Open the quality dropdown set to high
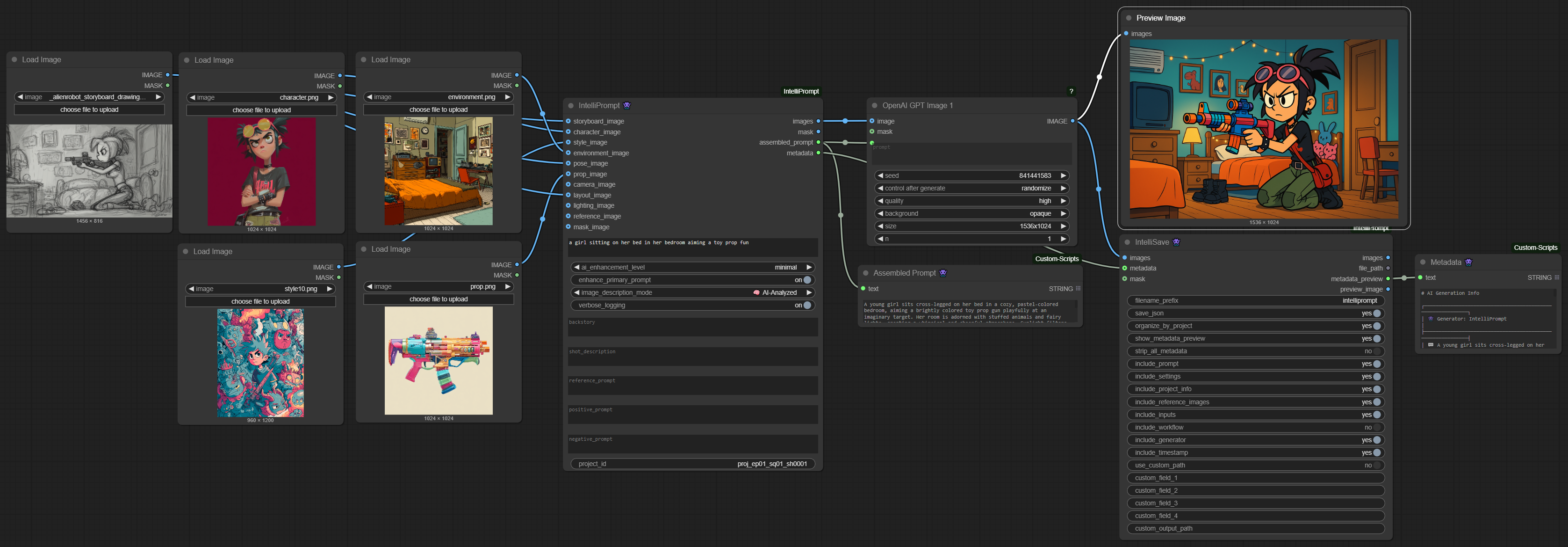This screenshot has width=1568, height=547. pyautogui.click(x=971, y=201)
